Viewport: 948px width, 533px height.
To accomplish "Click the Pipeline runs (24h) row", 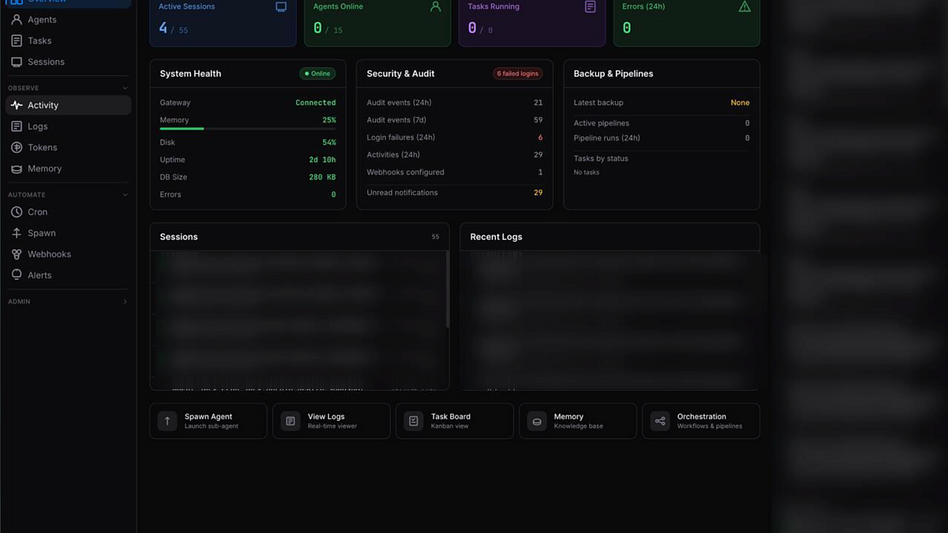I will click(661, 138).
